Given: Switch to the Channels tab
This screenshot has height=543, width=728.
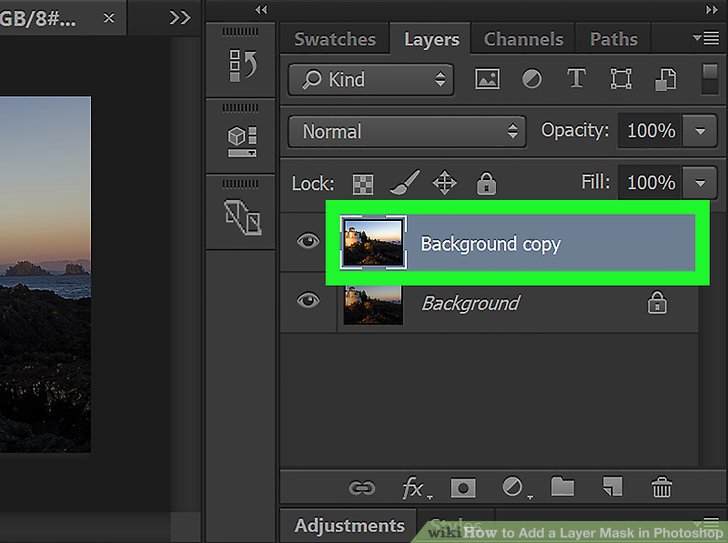Looking at the screenshot, I should click(521, 40).
